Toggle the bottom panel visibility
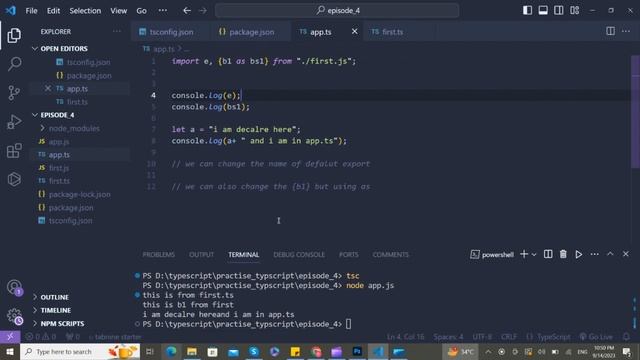The height and width of the screenshot is (360, 640). coord(543,11)
